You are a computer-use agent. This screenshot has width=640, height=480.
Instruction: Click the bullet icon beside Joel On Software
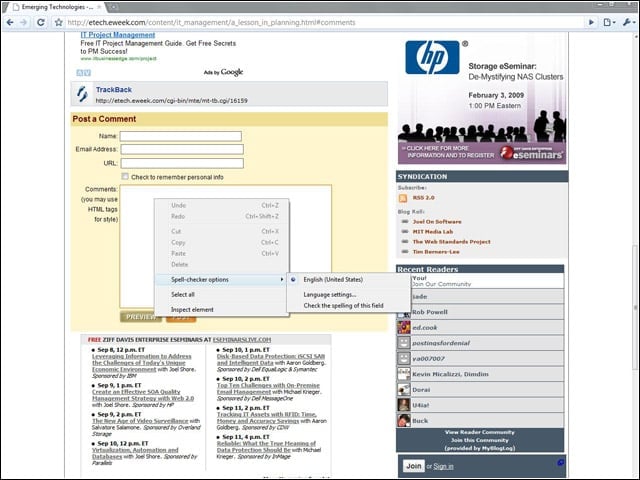[x=404, y=222]
